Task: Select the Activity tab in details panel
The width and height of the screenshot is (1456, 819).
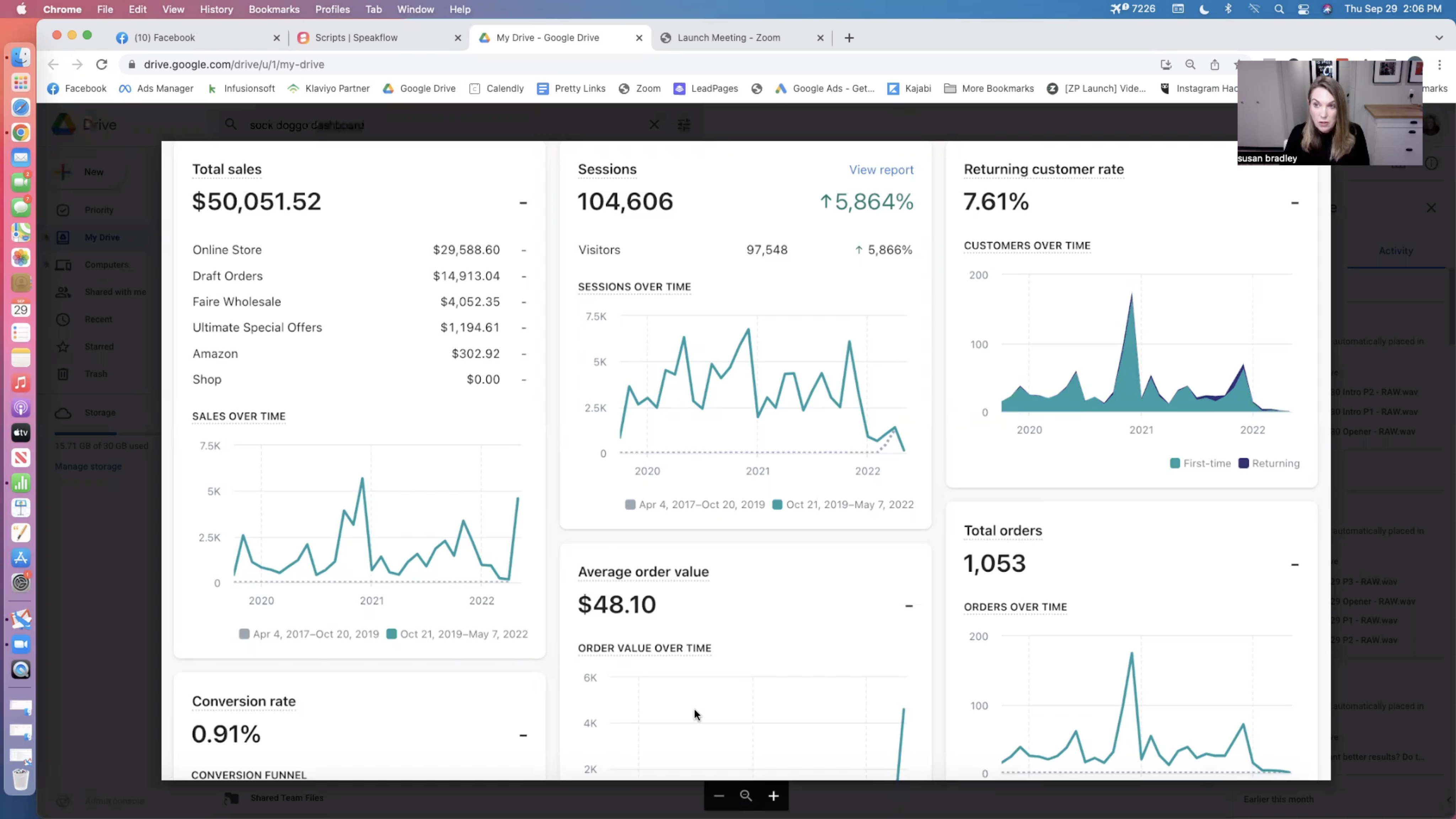Action: [x=1396, y=250]
